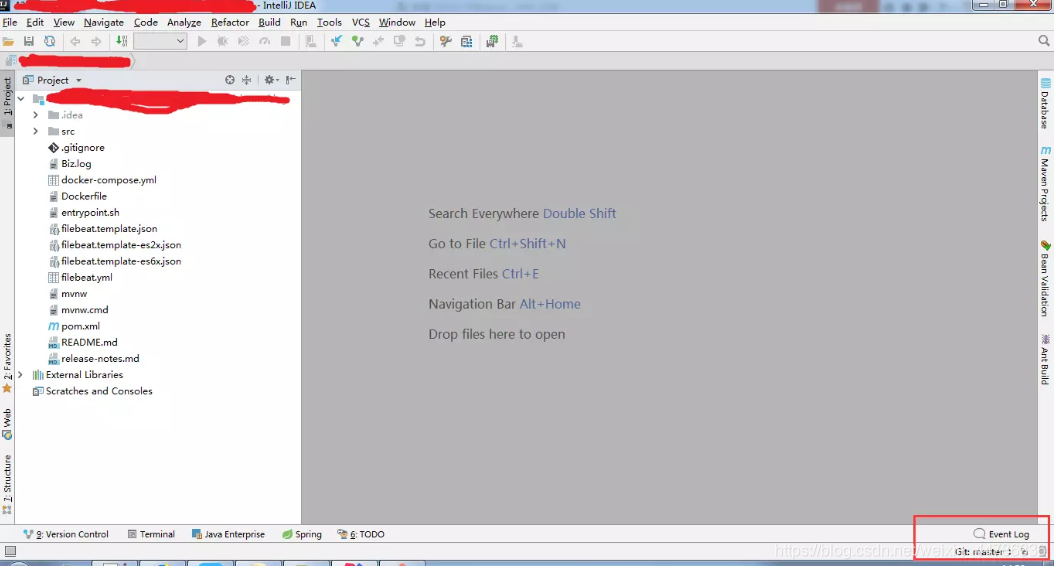The width and height of the screenshot is (1056, 569).
Task: Open the Window menu
Action: tap(397, 22)
